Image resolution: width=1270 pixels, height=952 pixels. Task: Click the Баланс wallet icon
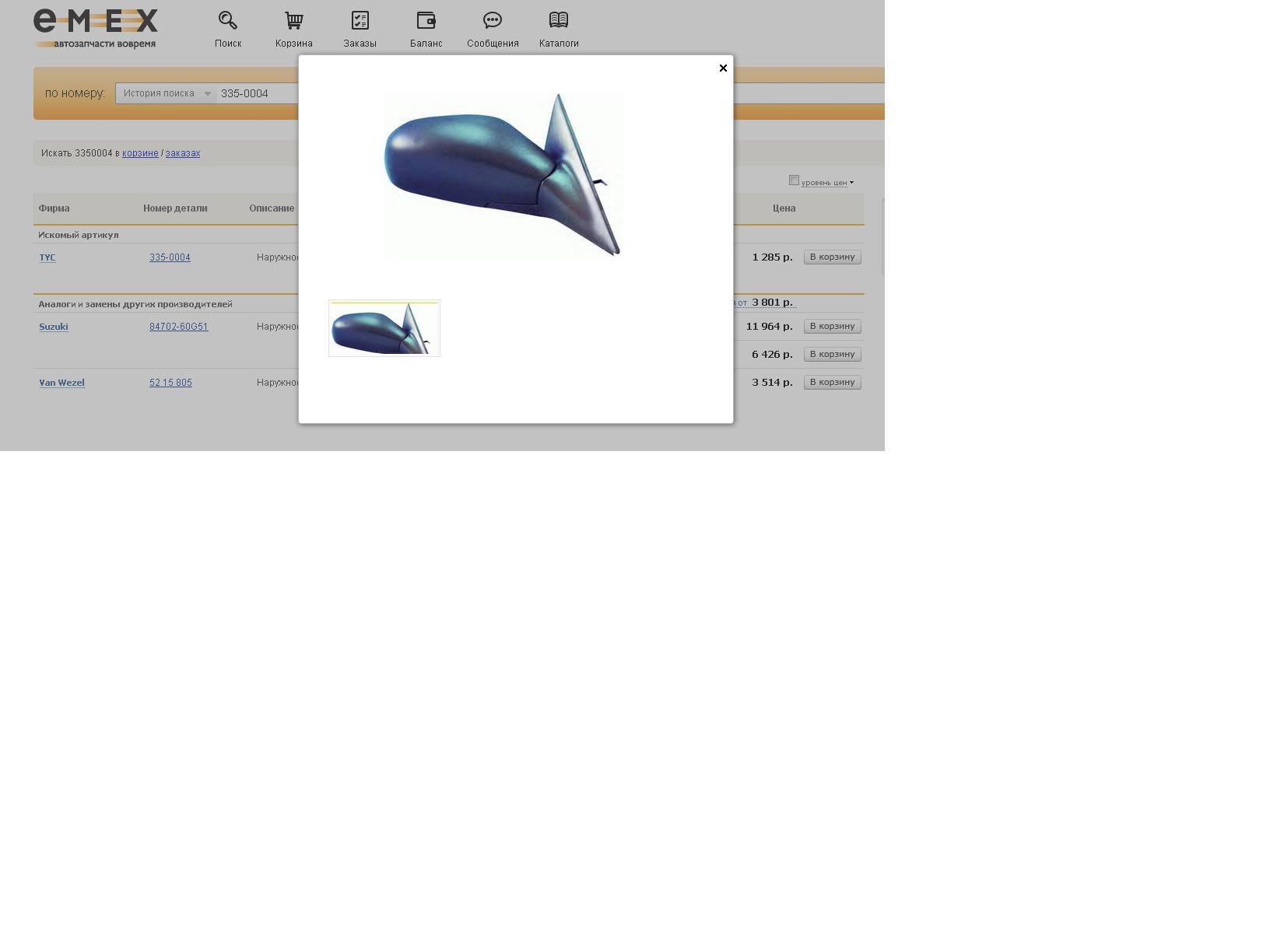pyautogui.click(x=426, y=20)
